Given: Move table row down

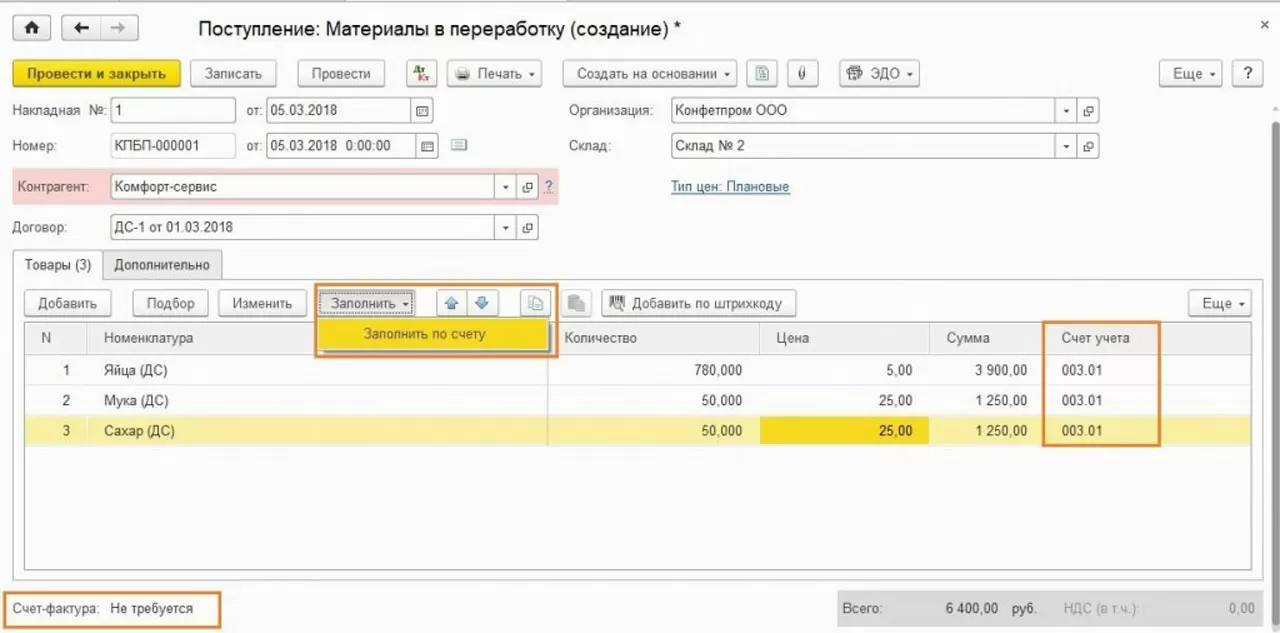Looking at the screenshot, I should pos(482,303).
